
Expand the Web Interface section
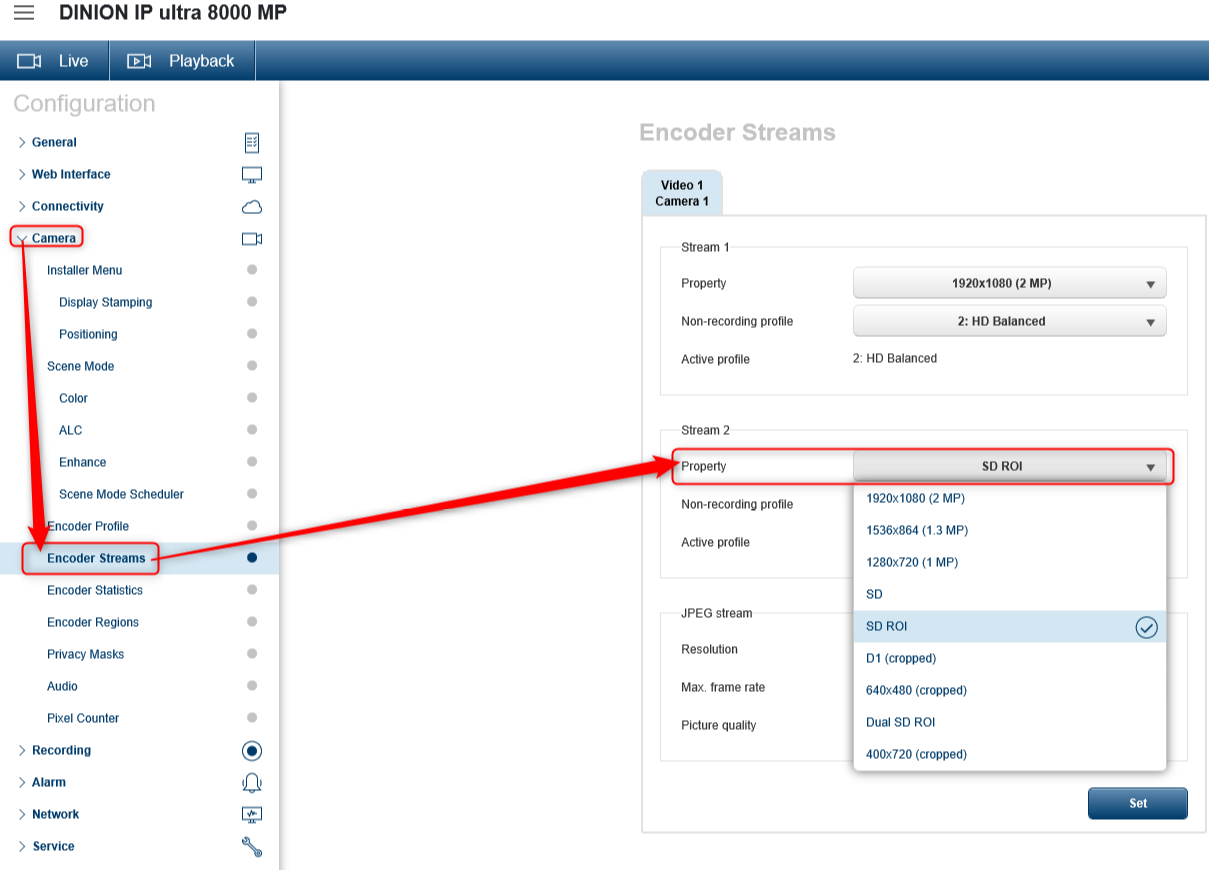[22, 174]
